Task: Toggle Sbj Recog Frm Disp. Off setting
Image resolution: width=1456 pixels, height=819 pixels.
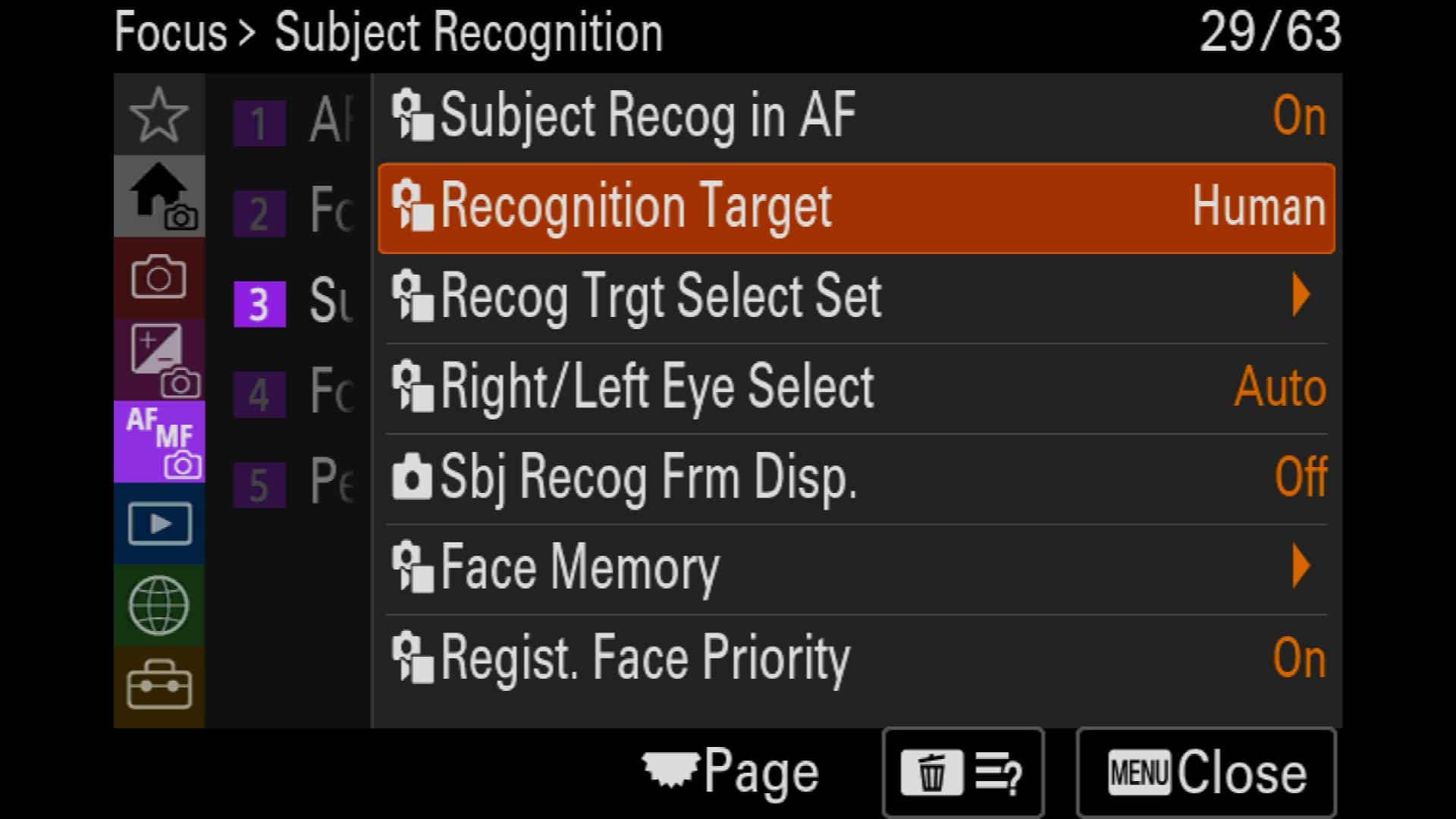Action: (x=857, y=478)
